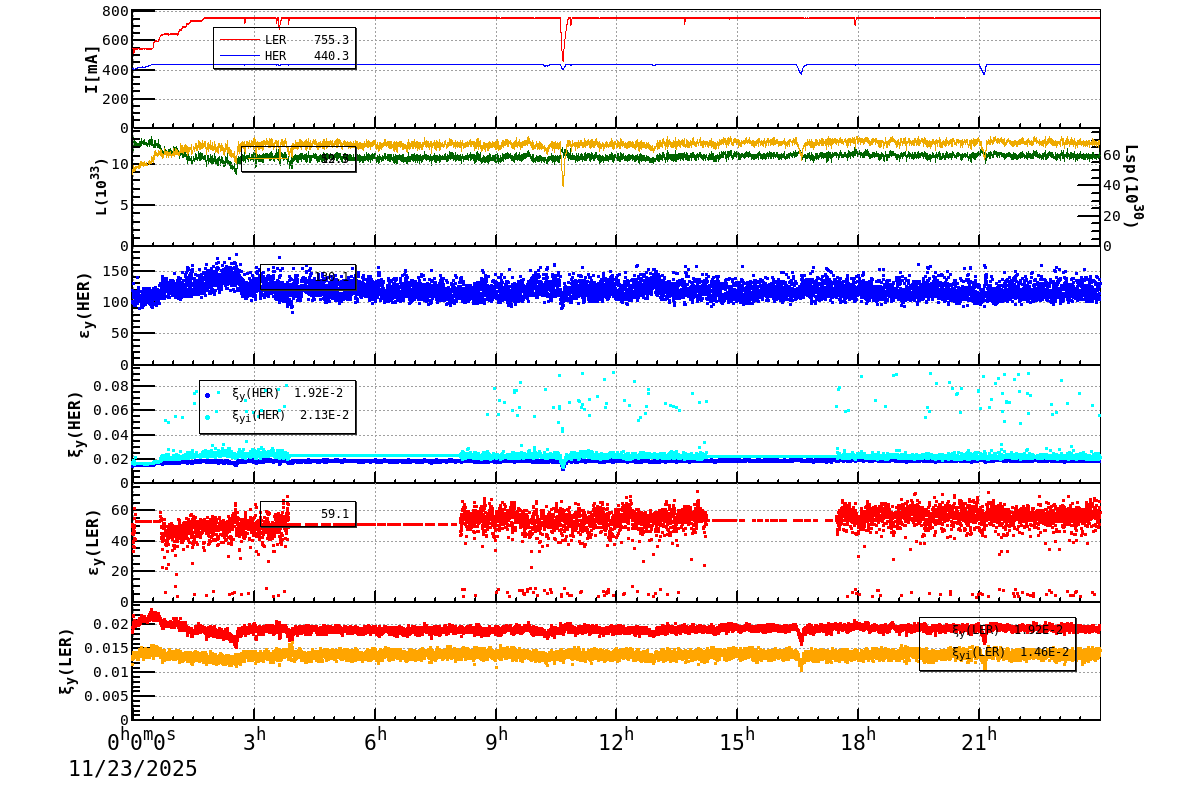Click the 800 tick on the current axis
1200x798 pixels.
tap(115, 12)
